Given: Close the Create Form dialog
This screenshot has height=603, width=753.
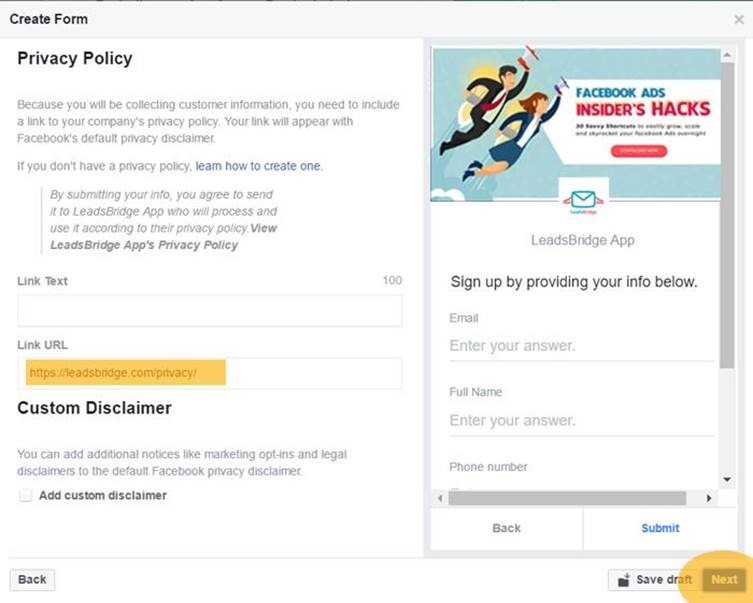Looking at the screenshot, I should point(739,19).
